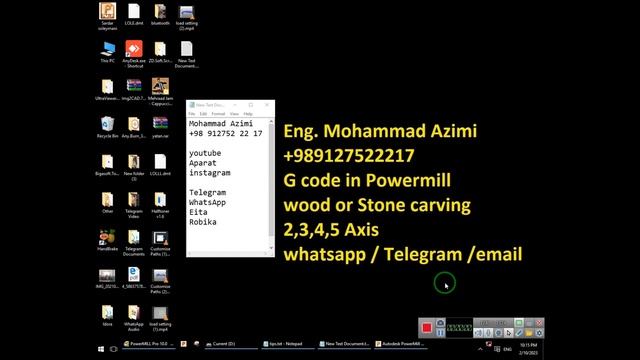Click the Notepad scroll-down arrow
This screenshot has width=640, height=360.
click(271, 248)
